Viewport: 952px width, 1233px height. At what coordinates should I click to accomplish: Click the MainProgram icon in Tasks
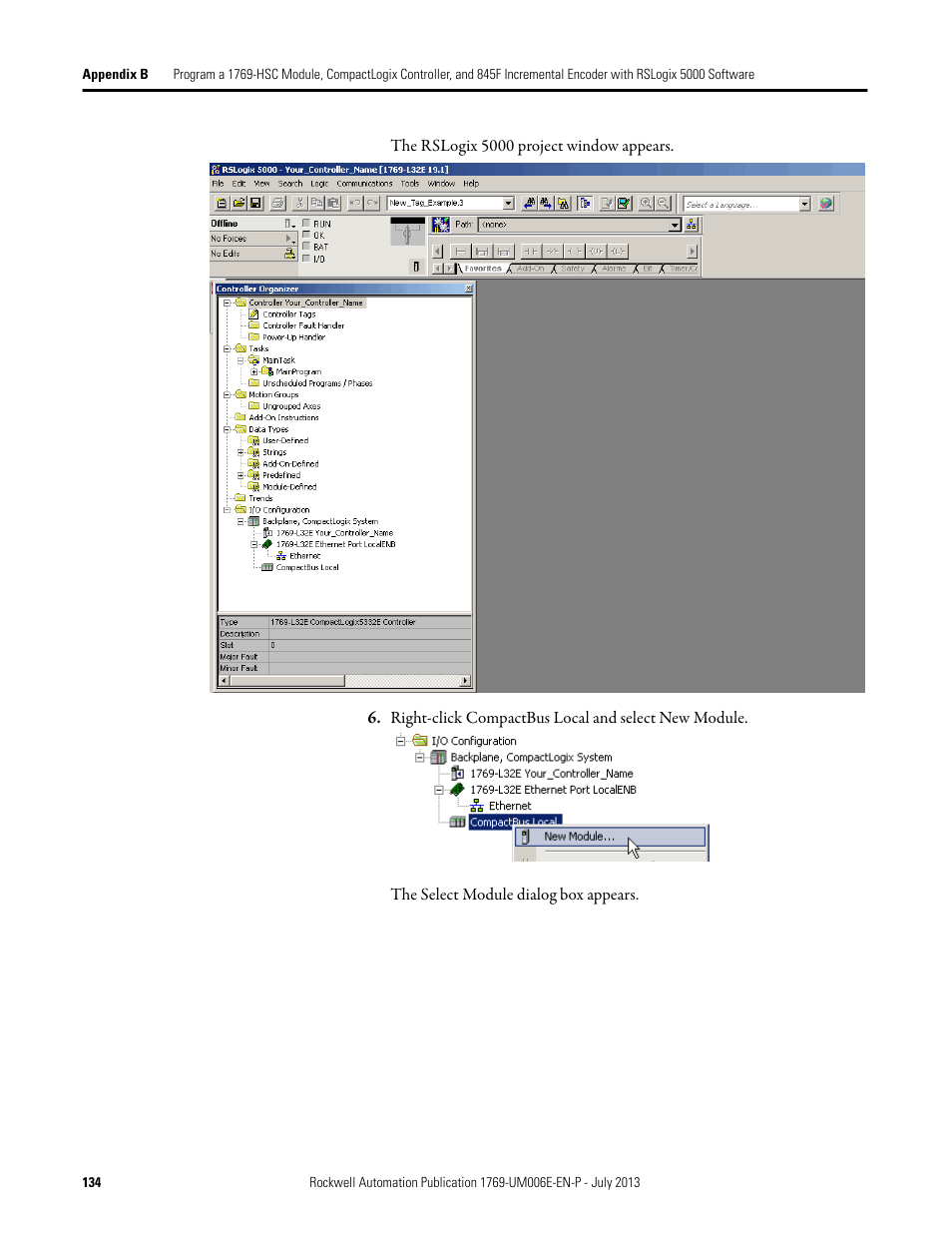click(267, 371)
